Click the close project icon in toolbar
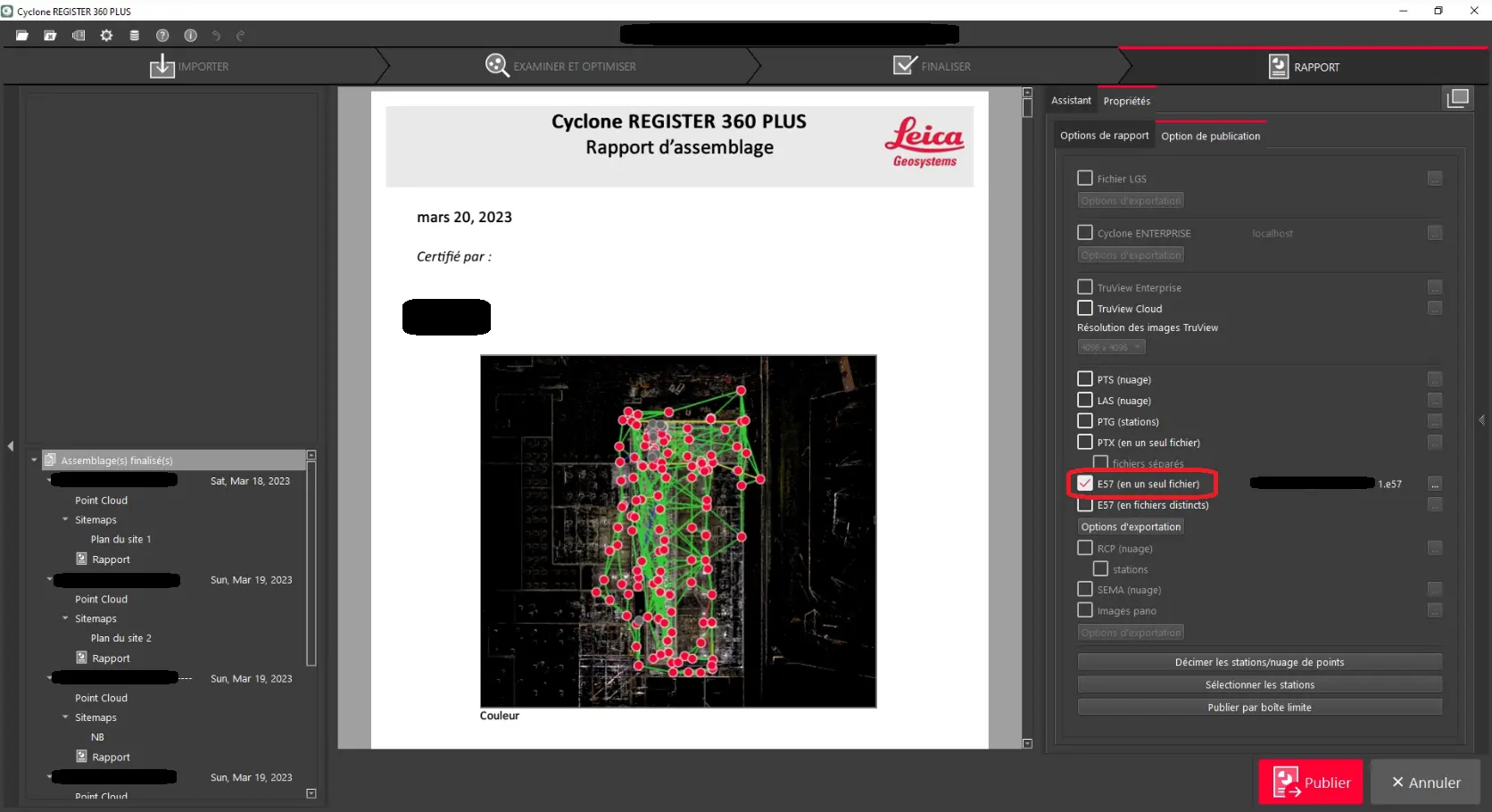 (x=50, y=36)
